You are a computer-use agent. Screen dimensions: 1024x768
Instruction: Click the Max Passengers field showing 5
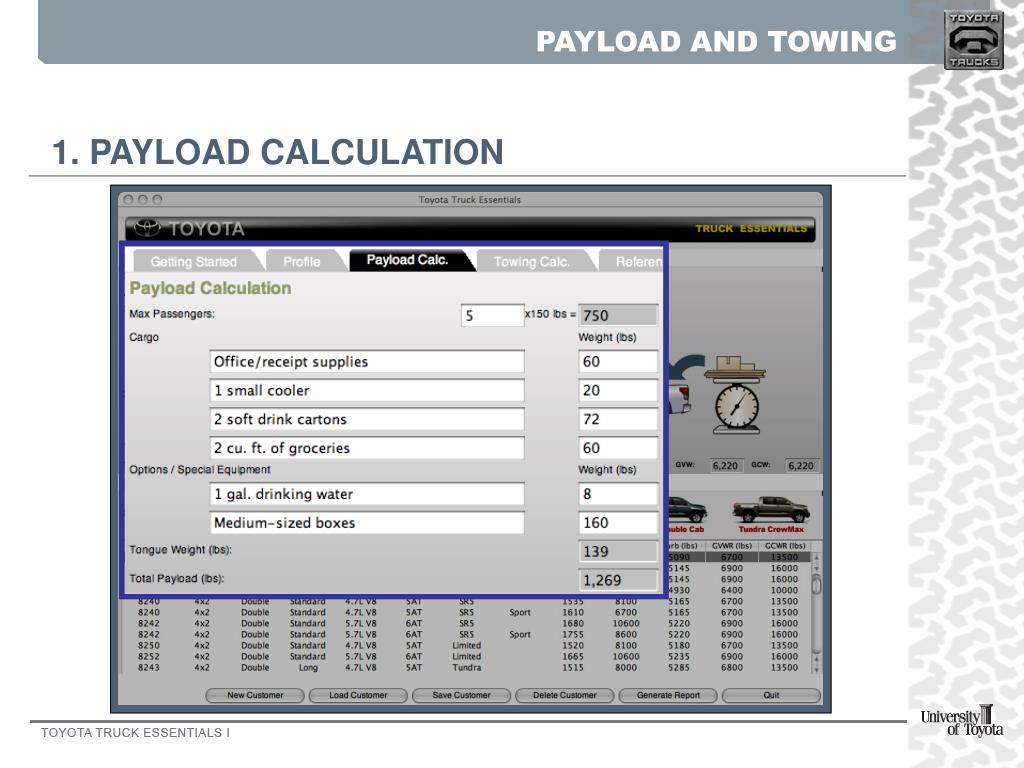(492, 316)
